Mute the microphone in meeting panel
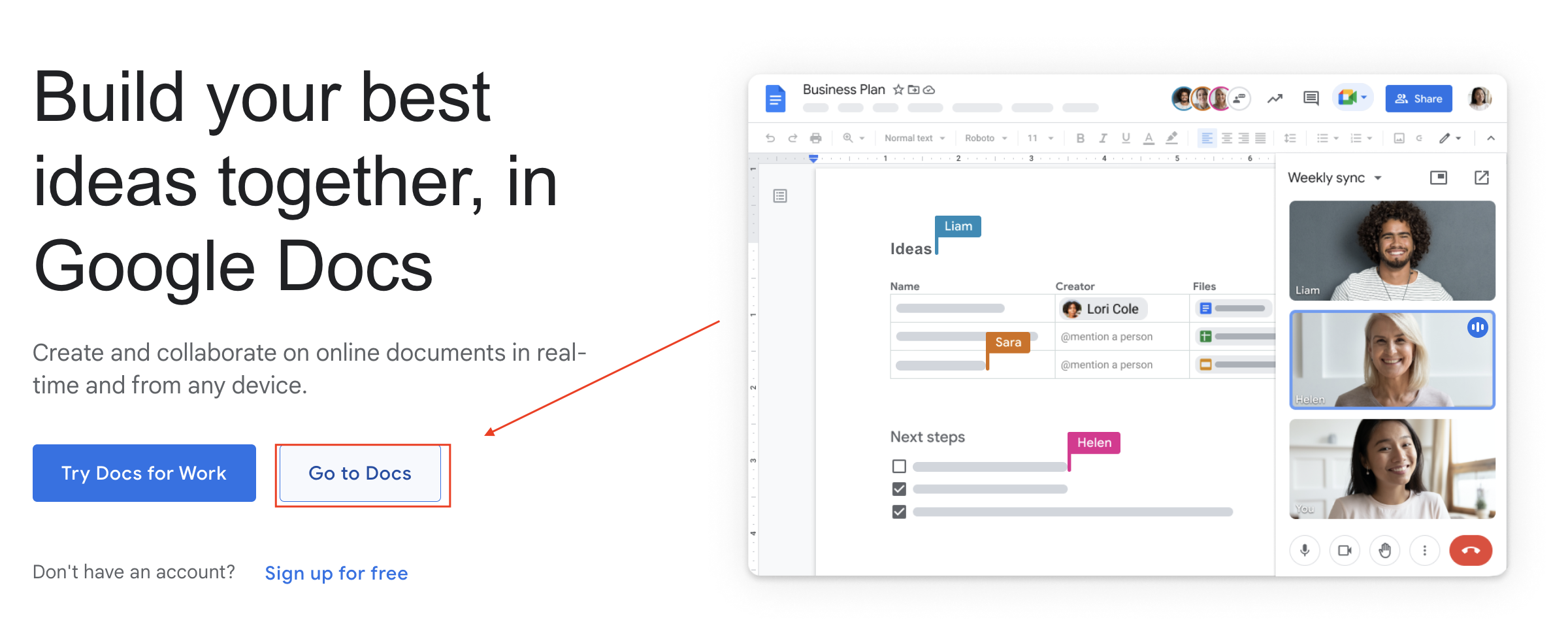Image resolution: width=1568 pixels, height=643 pixels. pyautogui.click(x=1305, y=550)
